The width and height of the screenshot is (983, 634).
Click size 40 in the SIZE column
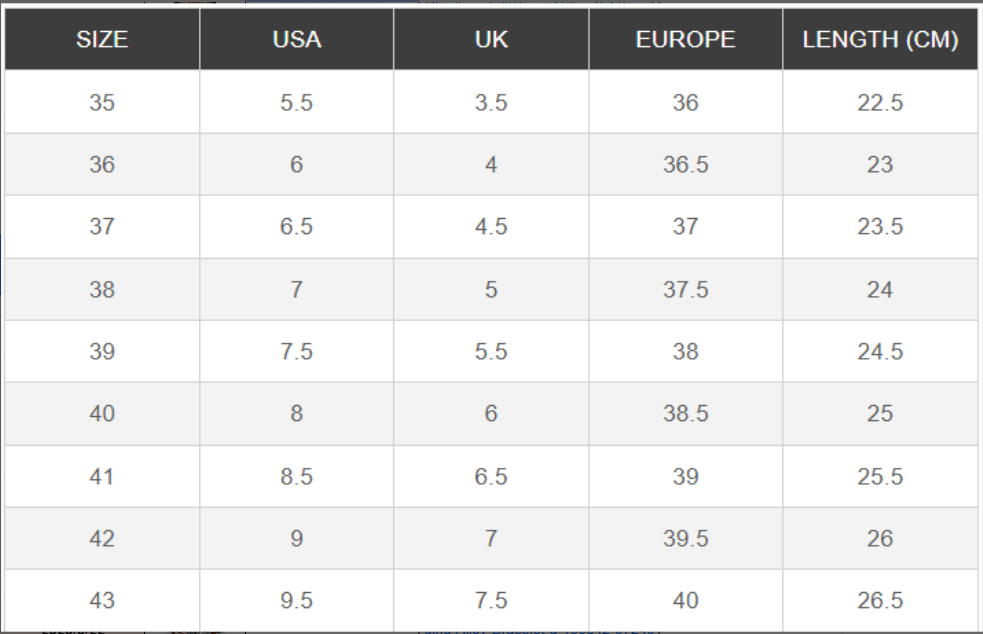pyautogui.click(x=102, y=414)
